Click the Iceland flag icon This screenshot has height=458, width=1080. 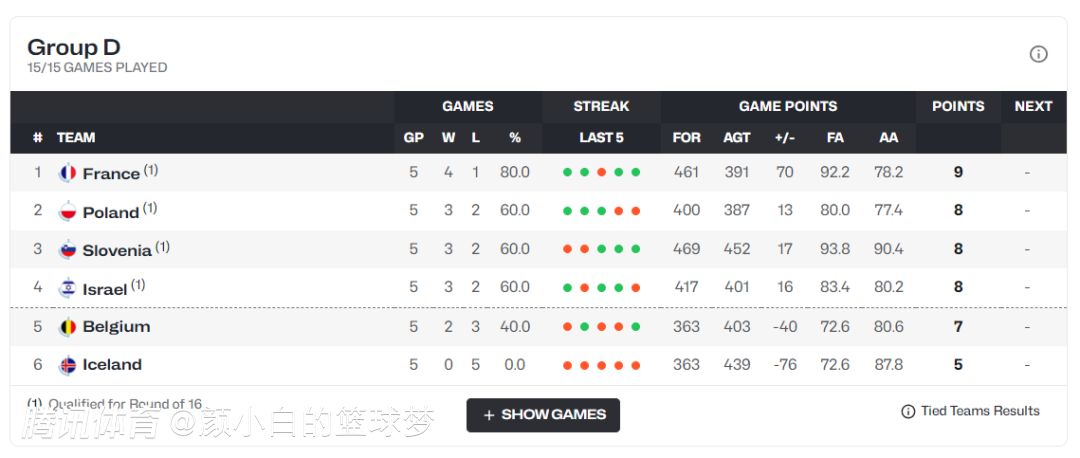click(x=68, y=365)
